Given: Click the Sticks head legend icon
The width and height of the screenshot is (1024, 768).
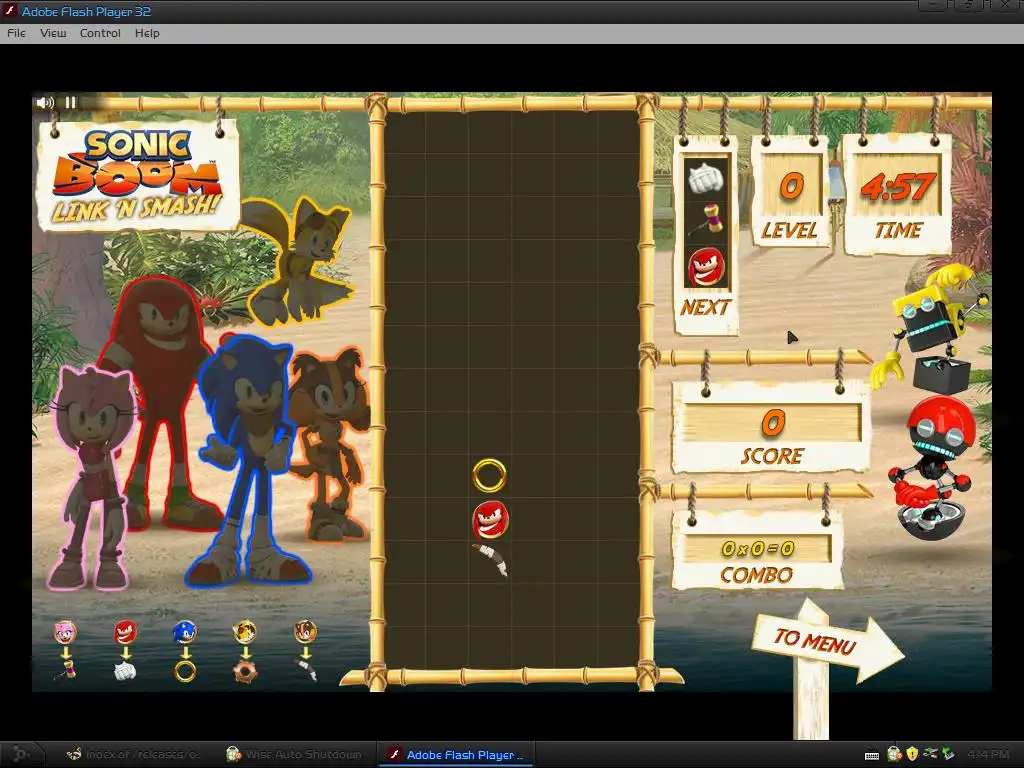Looking at the screenshot, I should 305,632.
